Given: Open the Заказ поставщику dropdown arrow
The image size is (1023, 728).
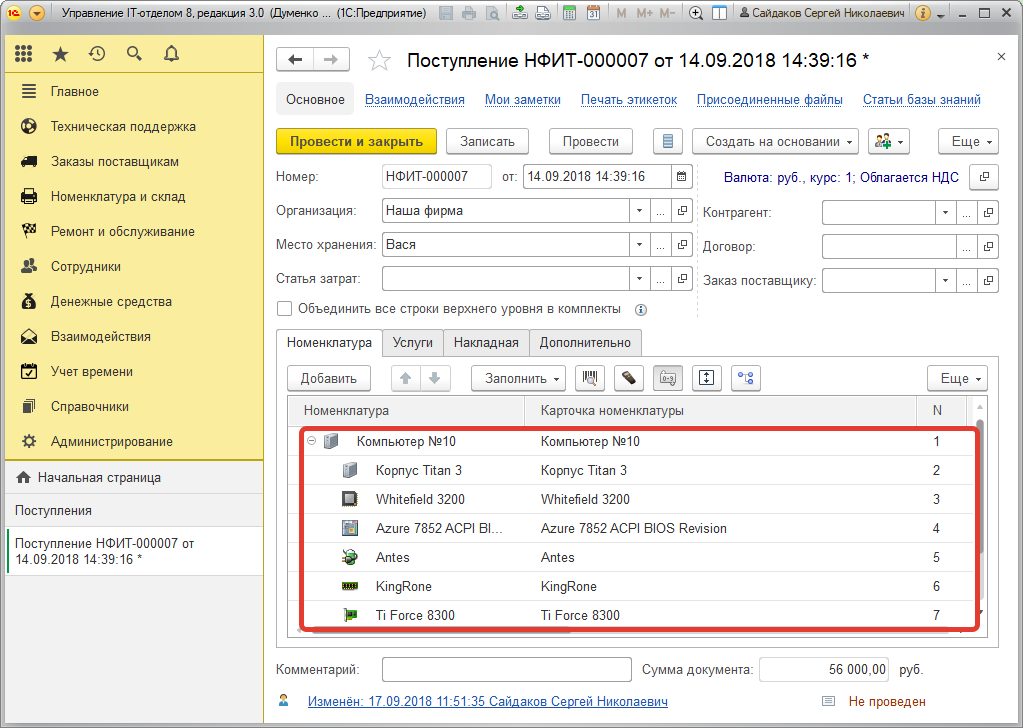Looking at the screenshot, I should (945, 281).
